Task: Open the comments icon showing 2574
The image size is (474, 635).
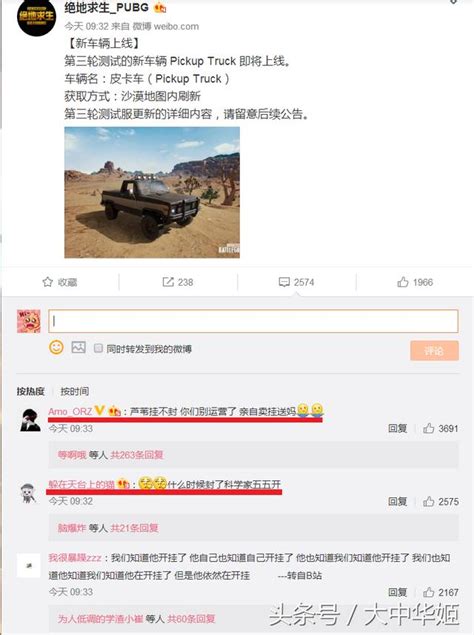Action: pyautogui.click(x=284, y=282)
